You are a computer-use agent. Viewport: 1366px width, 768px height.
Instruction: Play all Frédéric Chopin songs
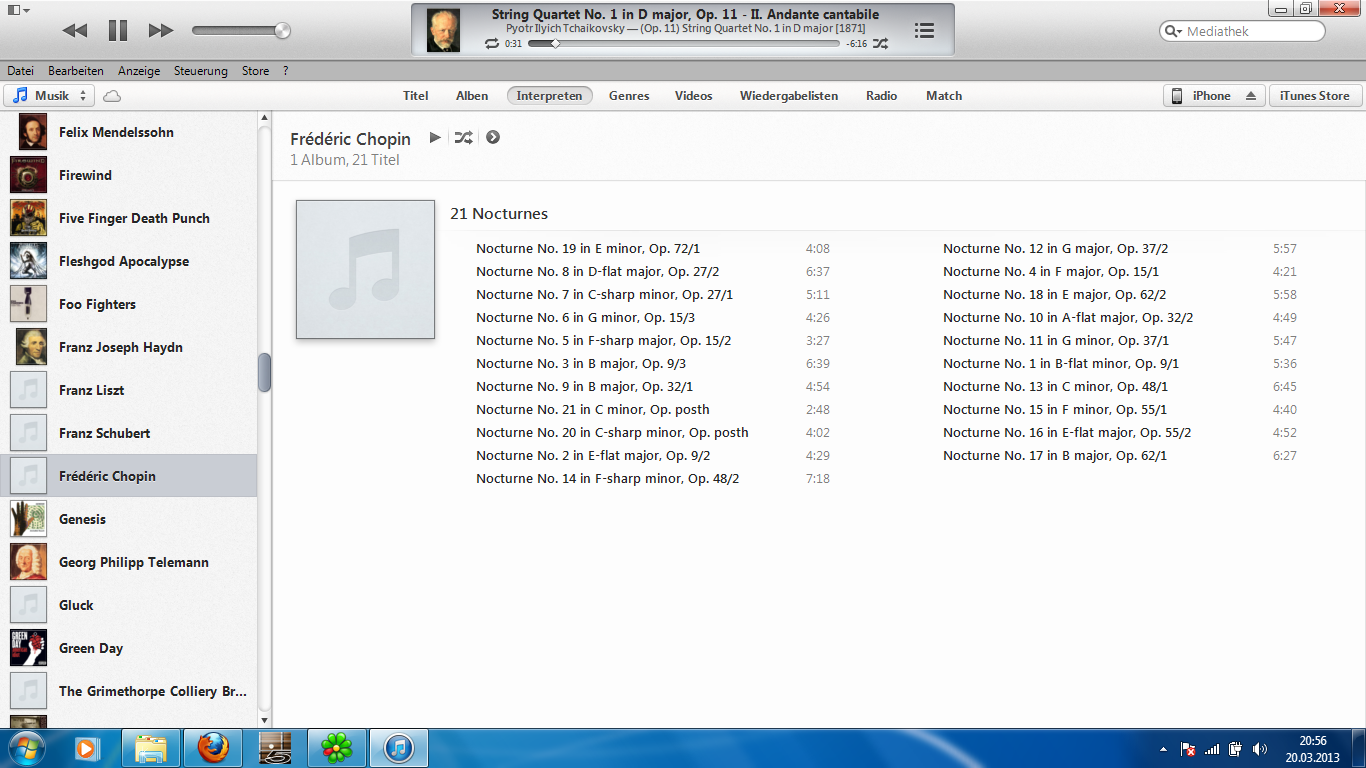coord(435,137)
